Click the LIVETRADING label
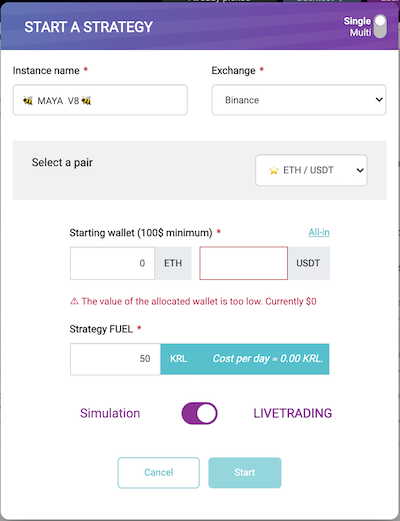This screenshot has width=400, height=521. click(x=293, y=413)
